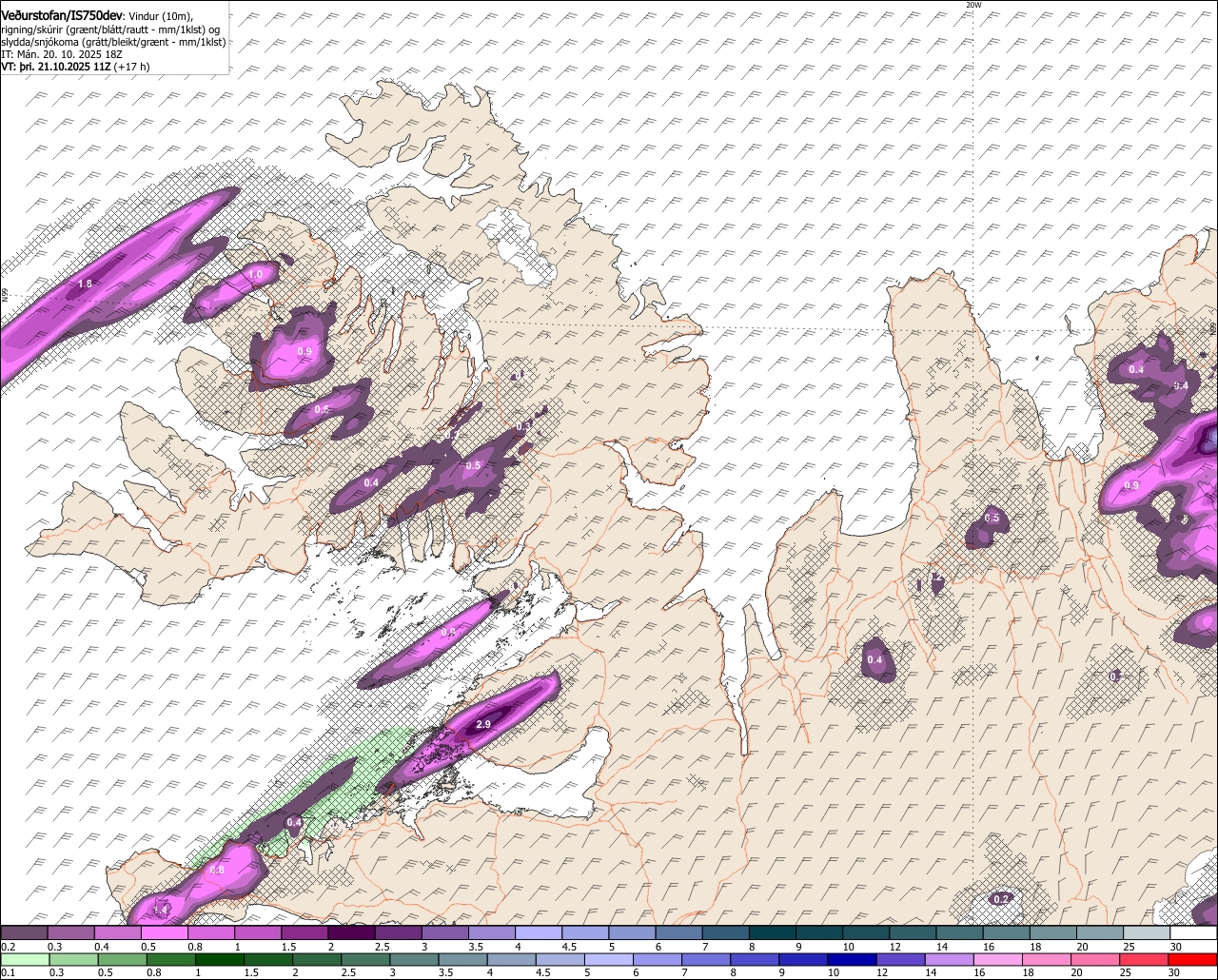Click the 0.1 value in the lower legend
The image size is (1218, 980).
[x=8, y=972]
